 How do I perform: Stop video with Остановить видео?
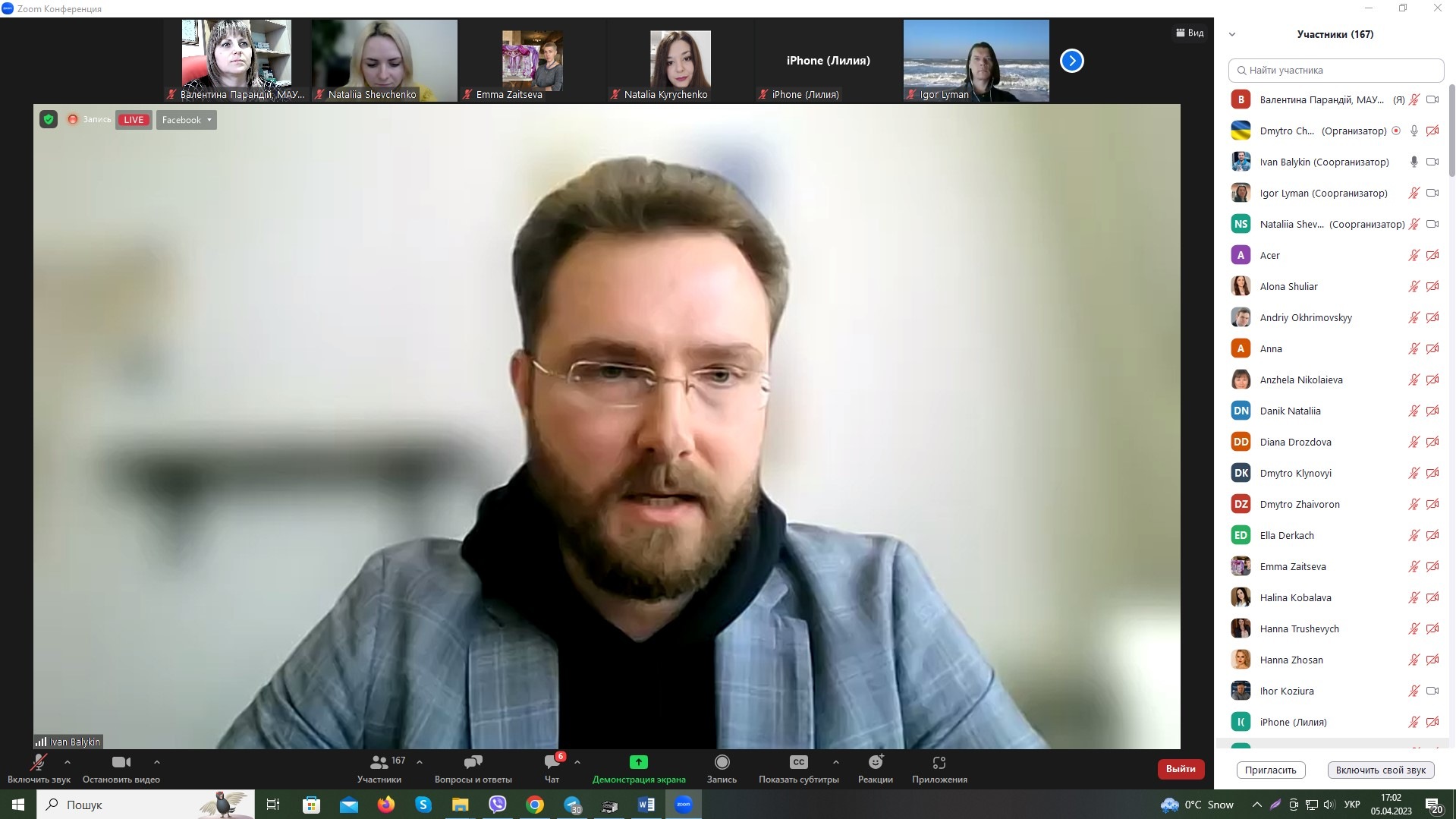[x=121, y=763]
